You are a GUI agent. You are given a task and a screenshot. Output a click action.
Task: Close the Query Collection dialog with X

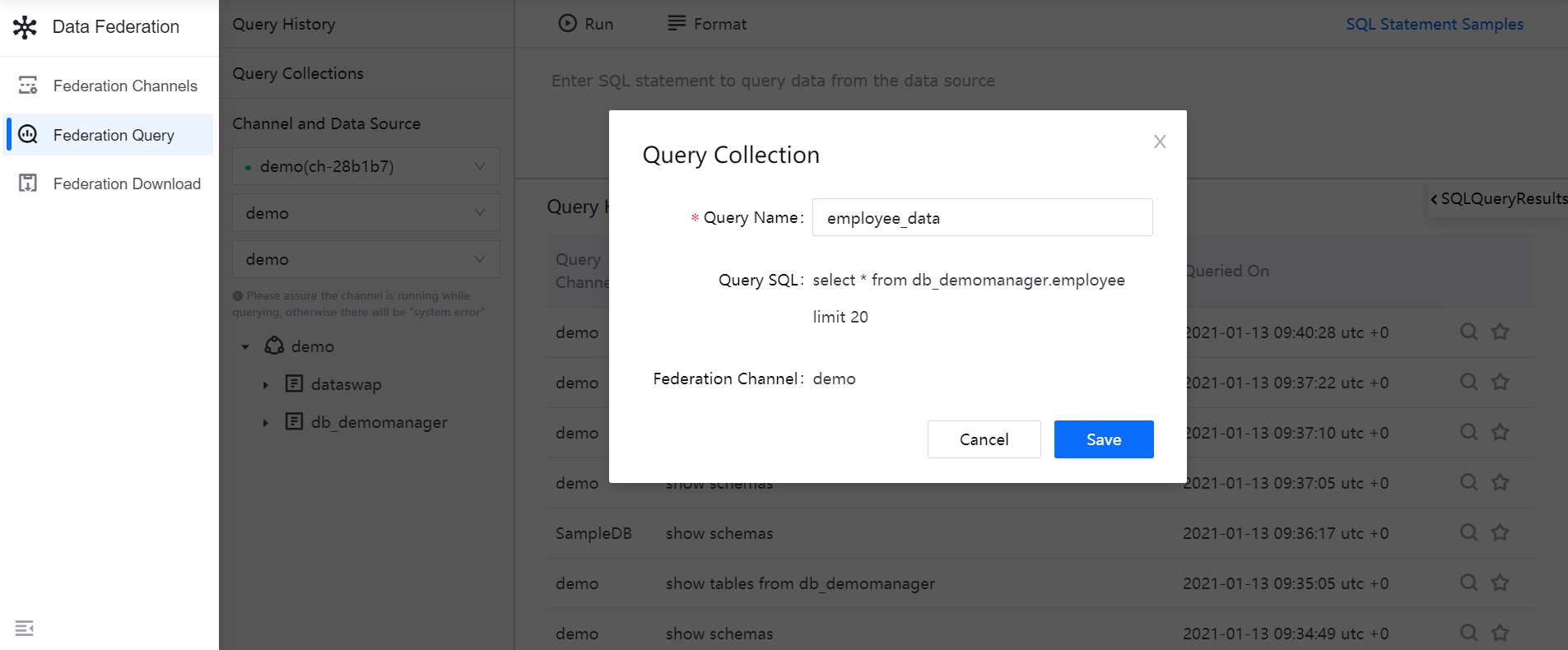[1160, 142]
